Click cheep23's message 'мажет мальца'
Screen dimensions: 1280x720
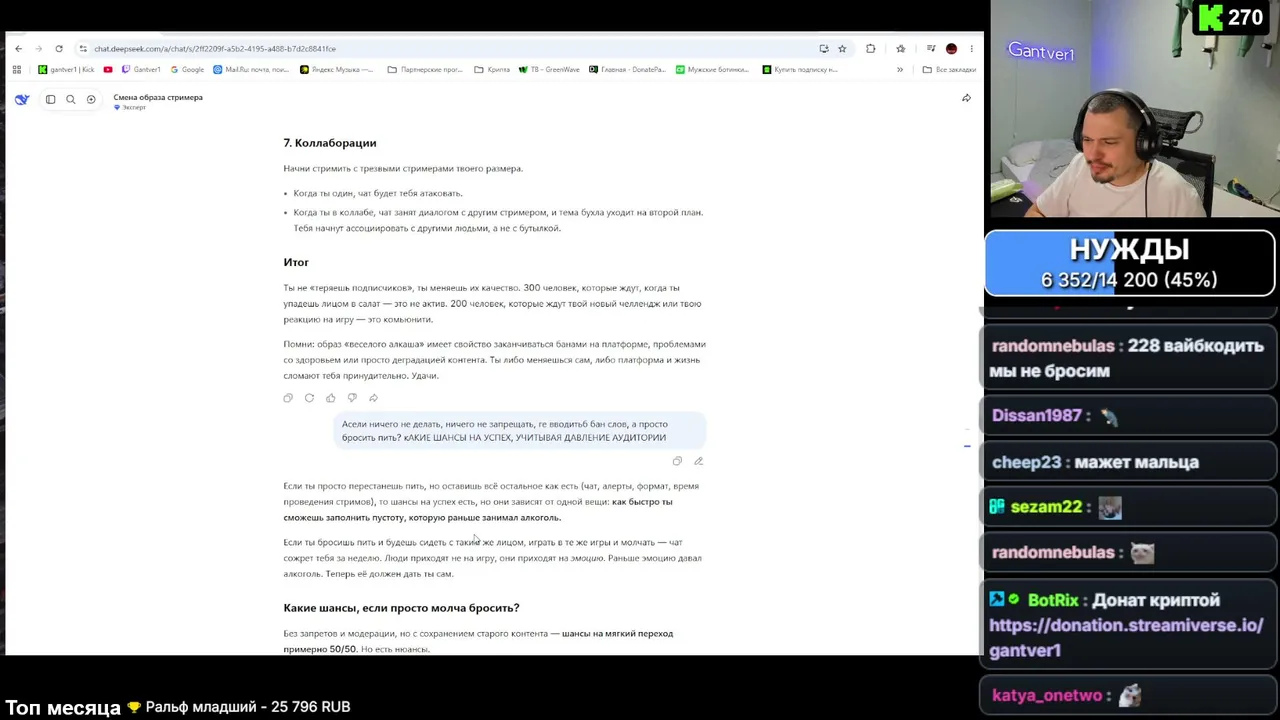[x=1135, y=462]
